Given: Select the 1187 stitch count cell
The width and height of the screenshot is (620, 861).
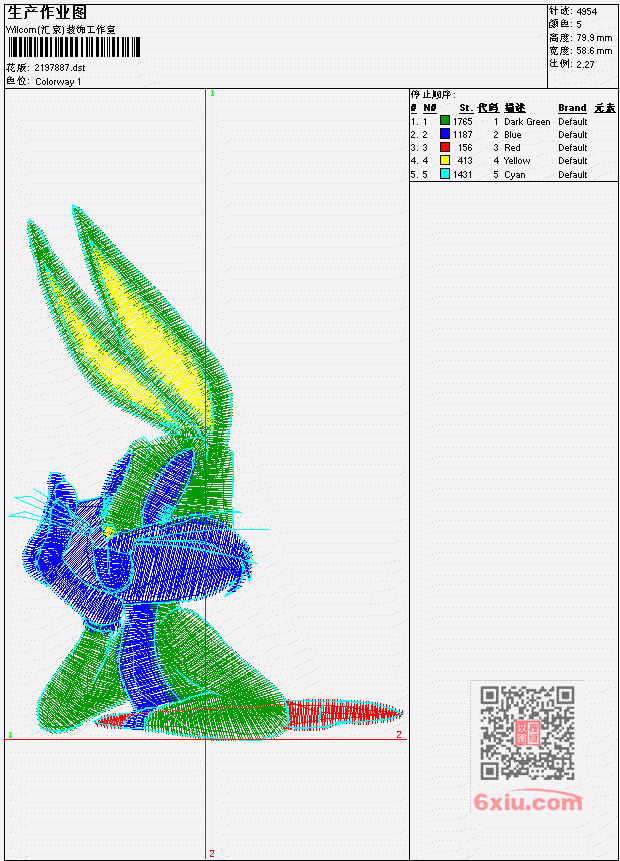Looking at the screenshot, I should point(462,135).
